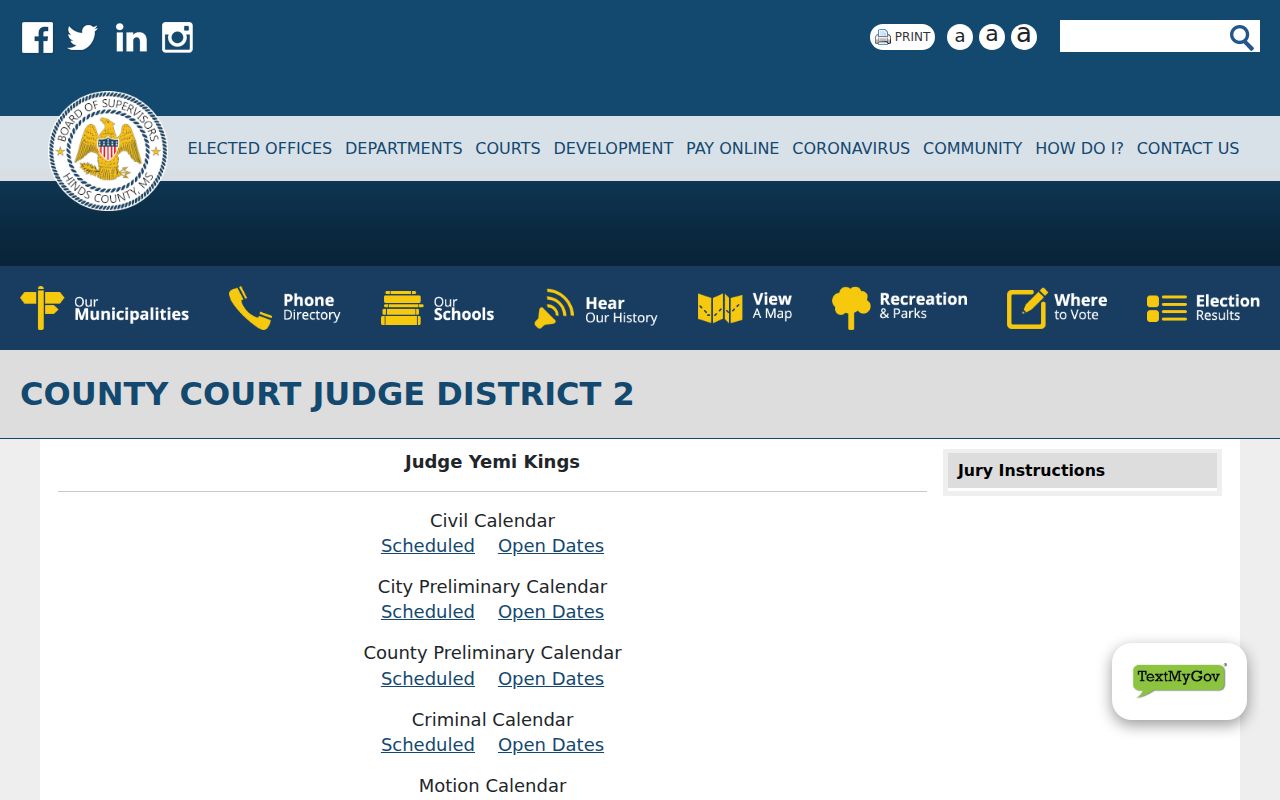Open the Instagram social icon
The height and width of the screenshot is (800, 1280).
pyautogui.click(x=177, y=38)
